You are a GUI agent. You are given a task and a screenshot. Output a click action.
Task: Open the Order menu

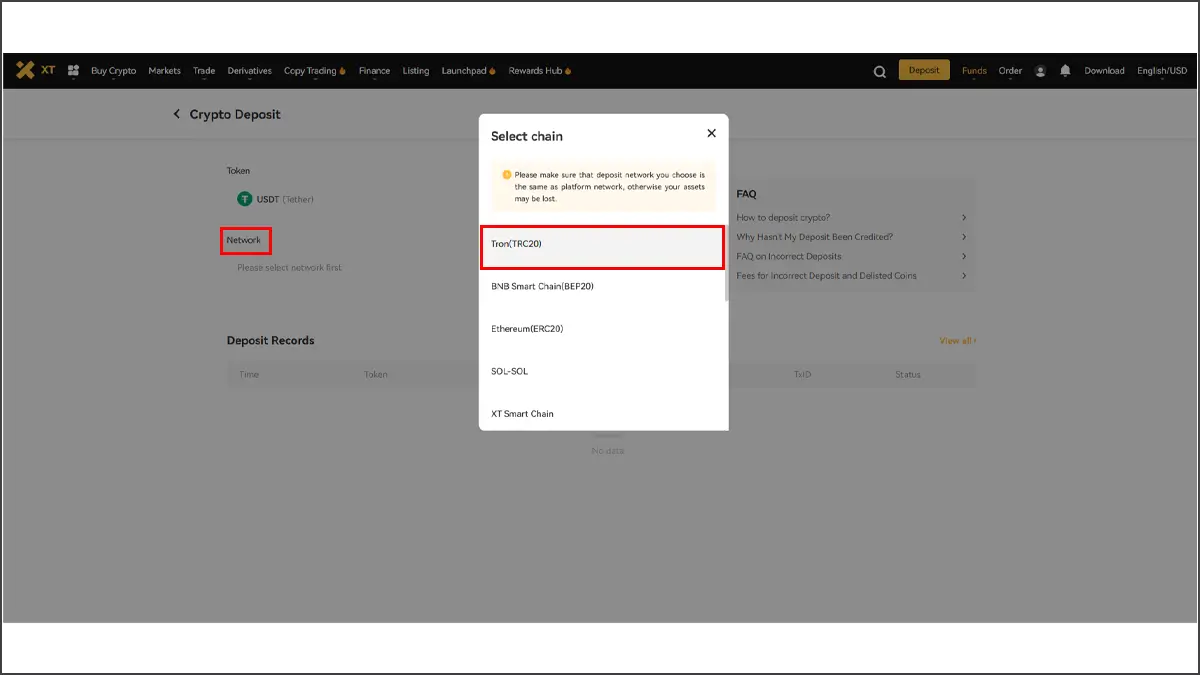(x=1010, y=71)
